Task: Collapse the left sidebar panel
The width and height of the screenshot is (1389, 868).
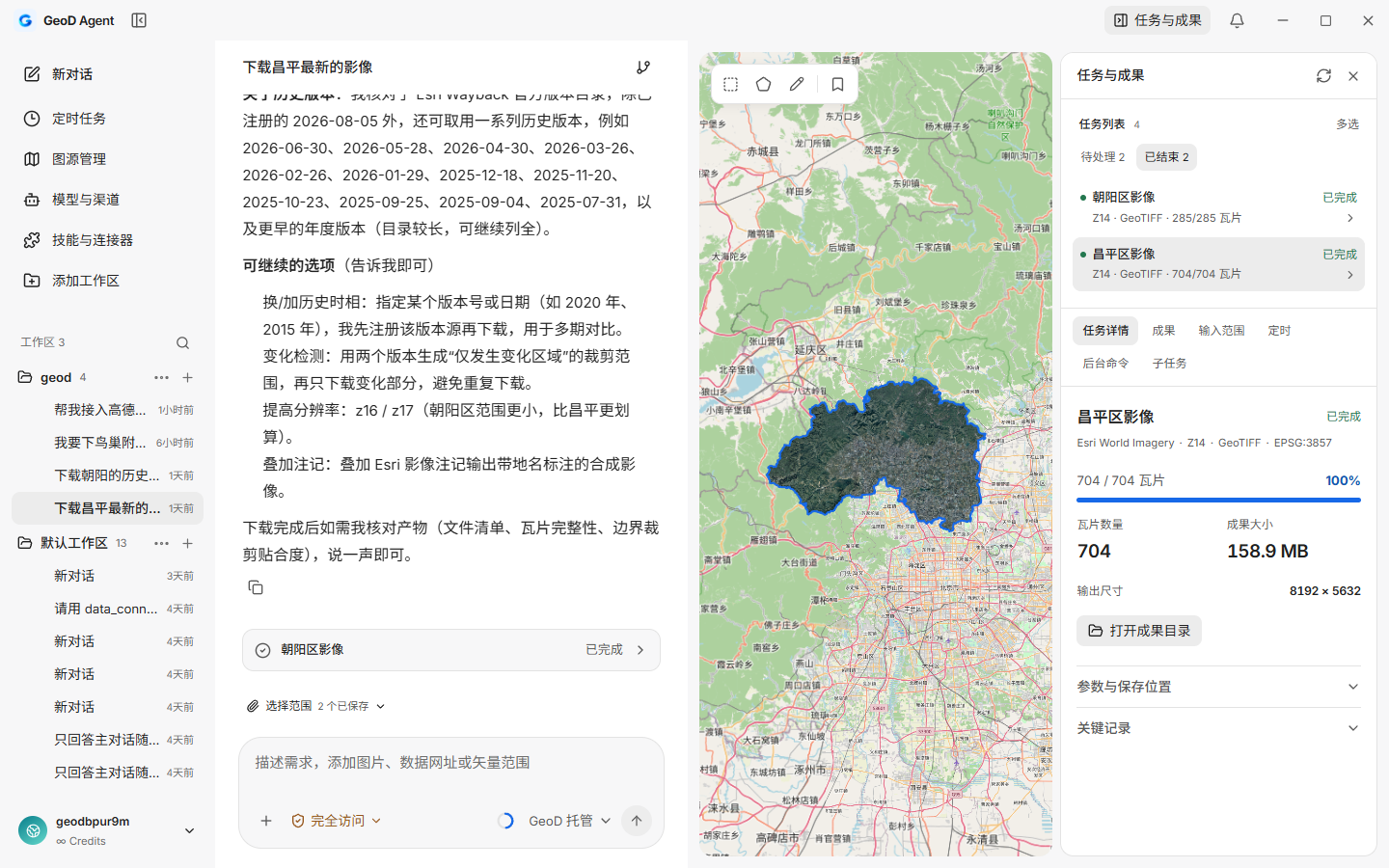Action: click(139, 20)
